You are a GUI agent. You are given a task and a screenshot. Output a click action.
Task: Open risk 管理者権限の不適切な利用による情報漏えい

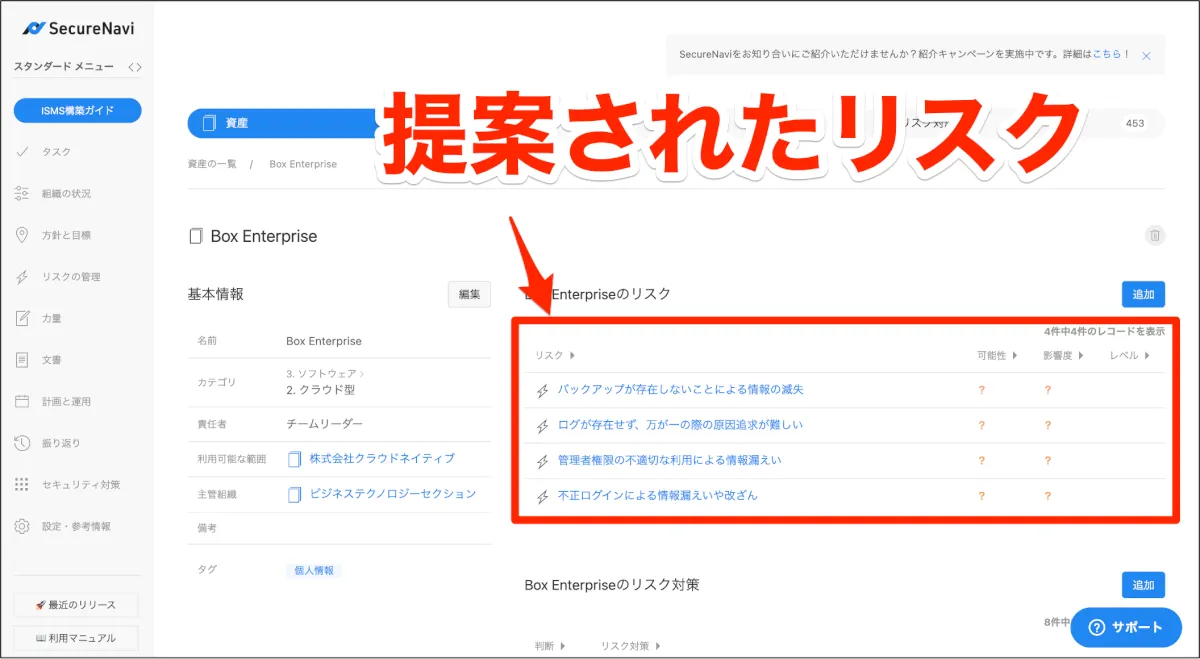coord(670,460)
